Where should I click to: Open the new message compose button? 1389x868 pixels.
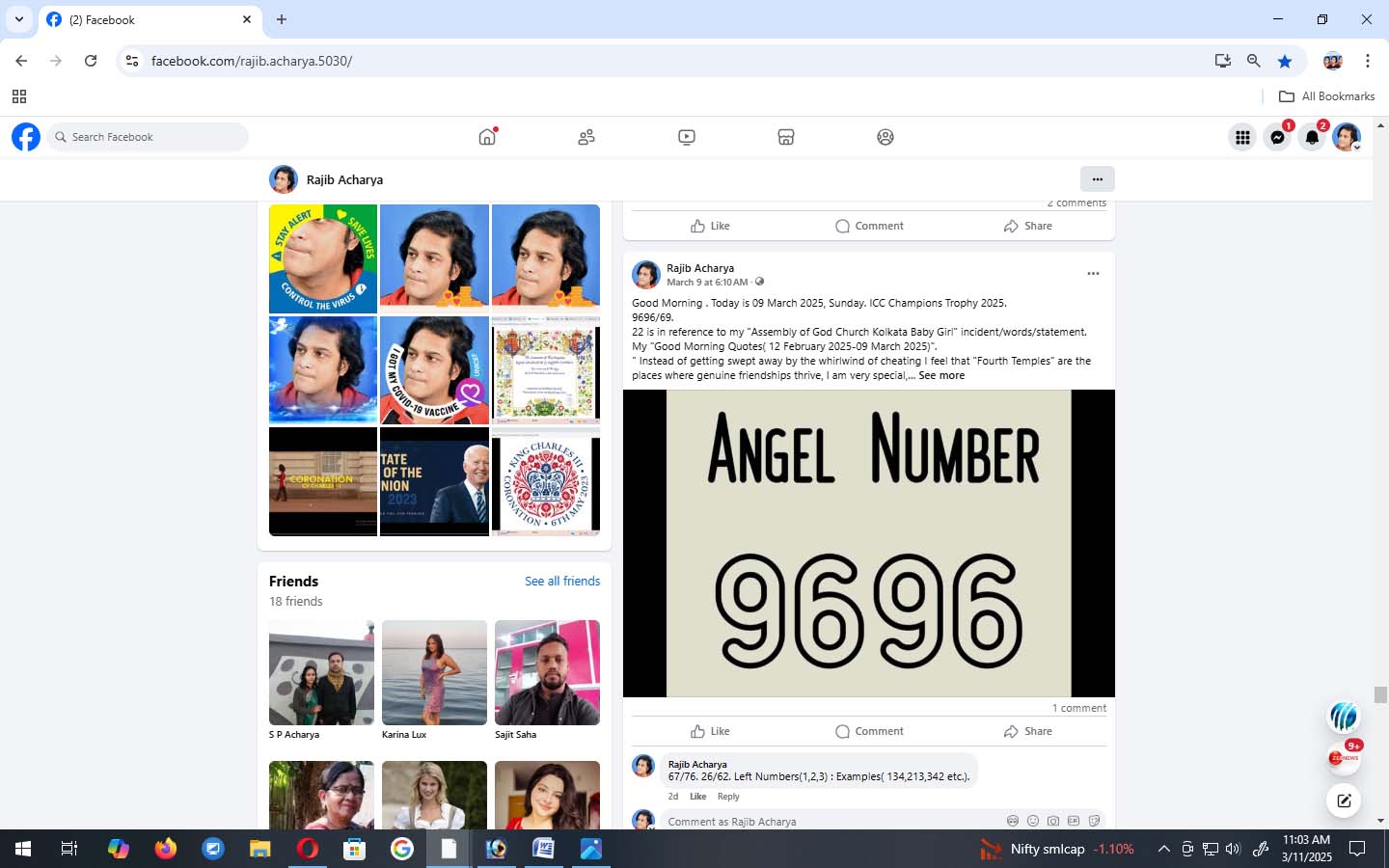click(1344, 800)
